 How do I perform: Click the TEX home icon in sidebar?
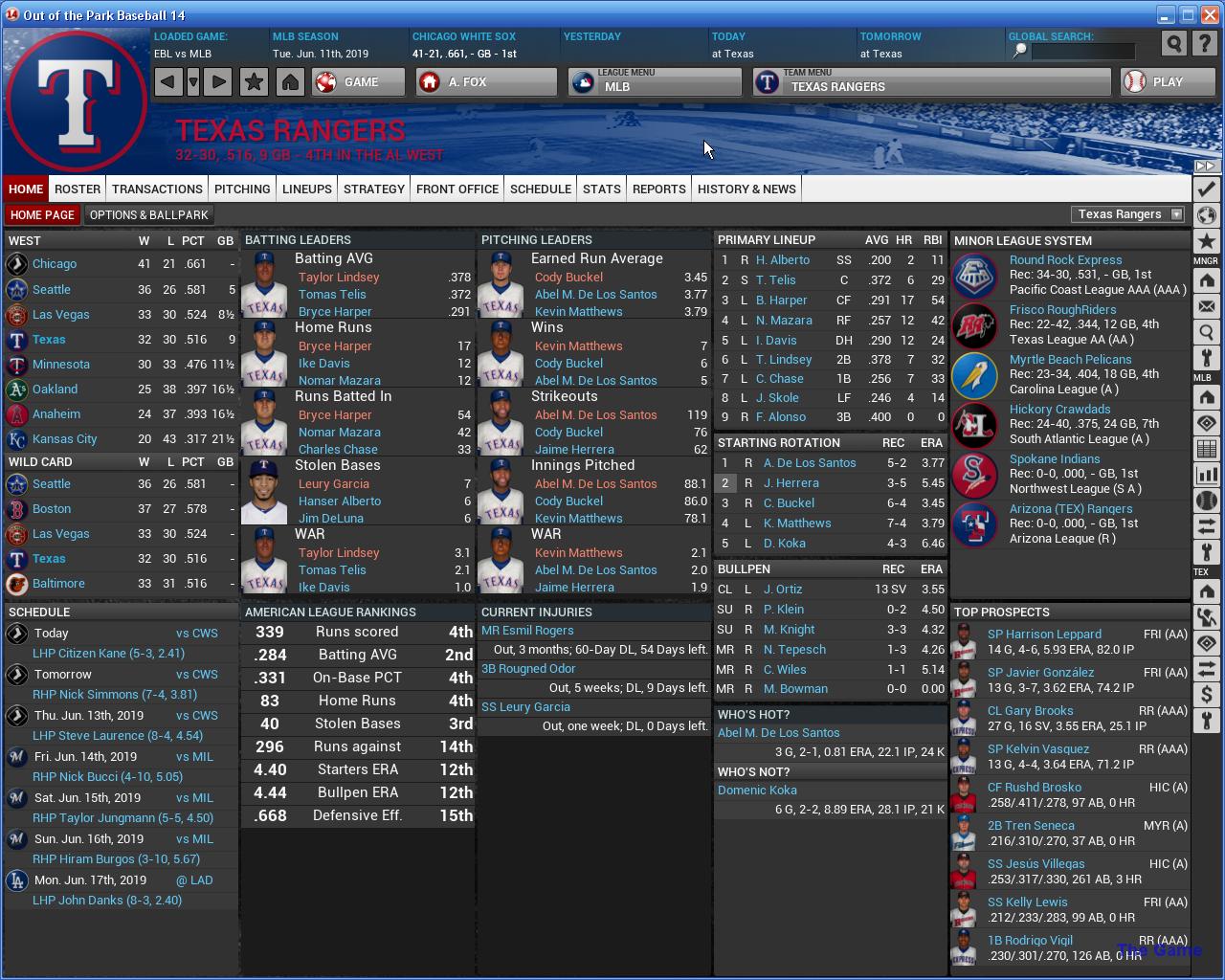pos(1206,590)
